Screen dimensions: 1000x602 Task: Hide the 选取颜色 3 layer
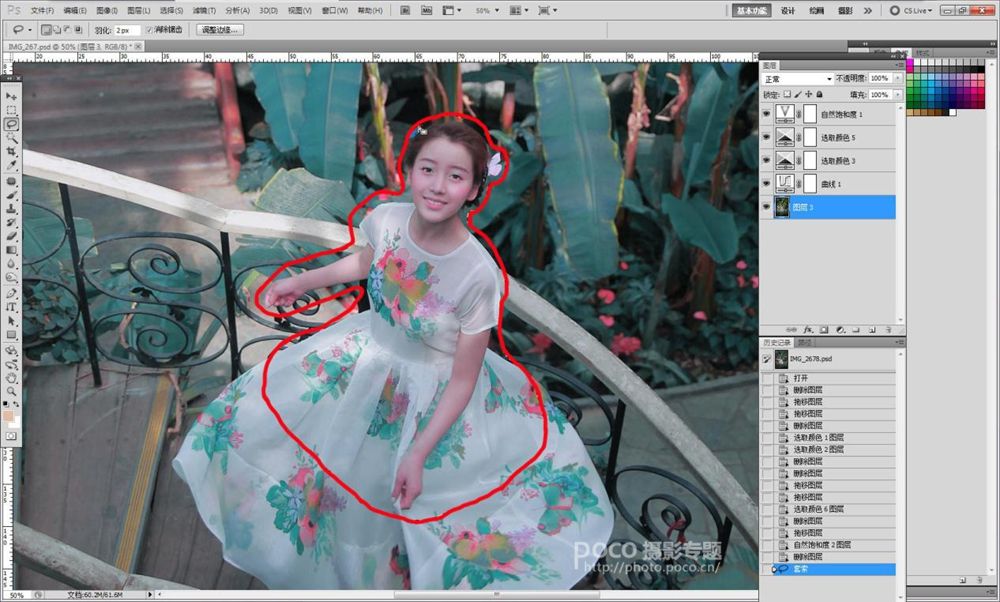pos(767,160)
